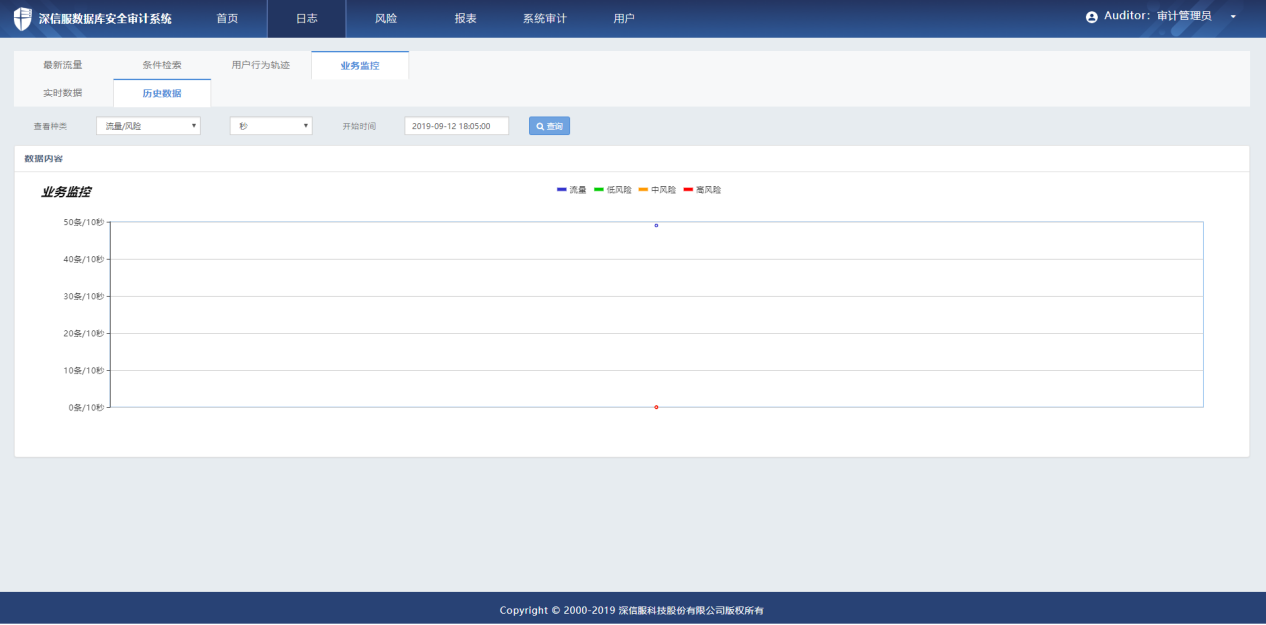1266x625 pixels.
Task: Click the shield logo in header
Action: [22, 18]
